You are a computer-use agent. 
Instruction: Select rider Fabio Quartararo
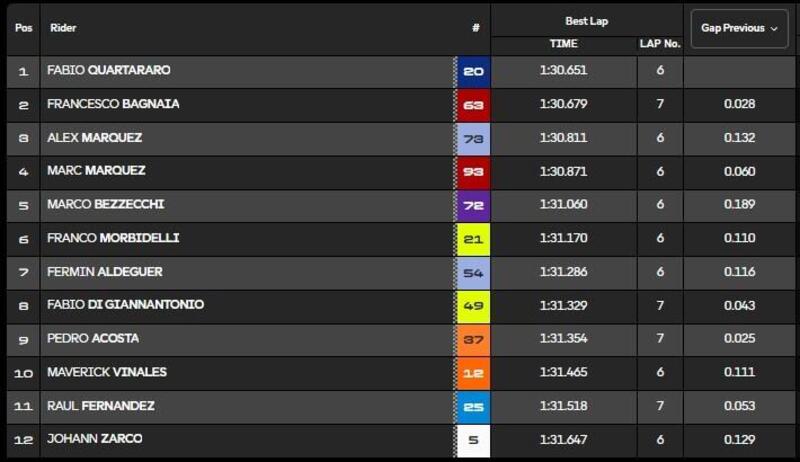pos(109,71)
